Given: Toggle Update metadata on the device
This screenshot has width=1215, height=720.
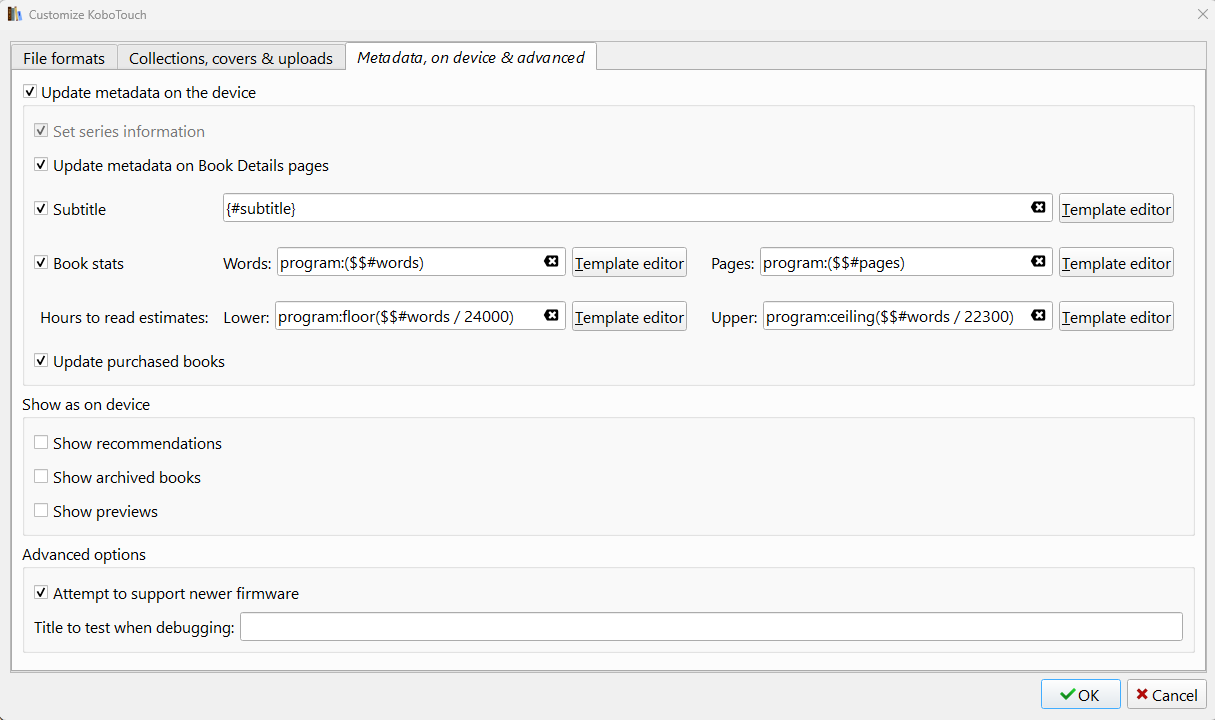Looking at the screenshot, I should 30,93.
